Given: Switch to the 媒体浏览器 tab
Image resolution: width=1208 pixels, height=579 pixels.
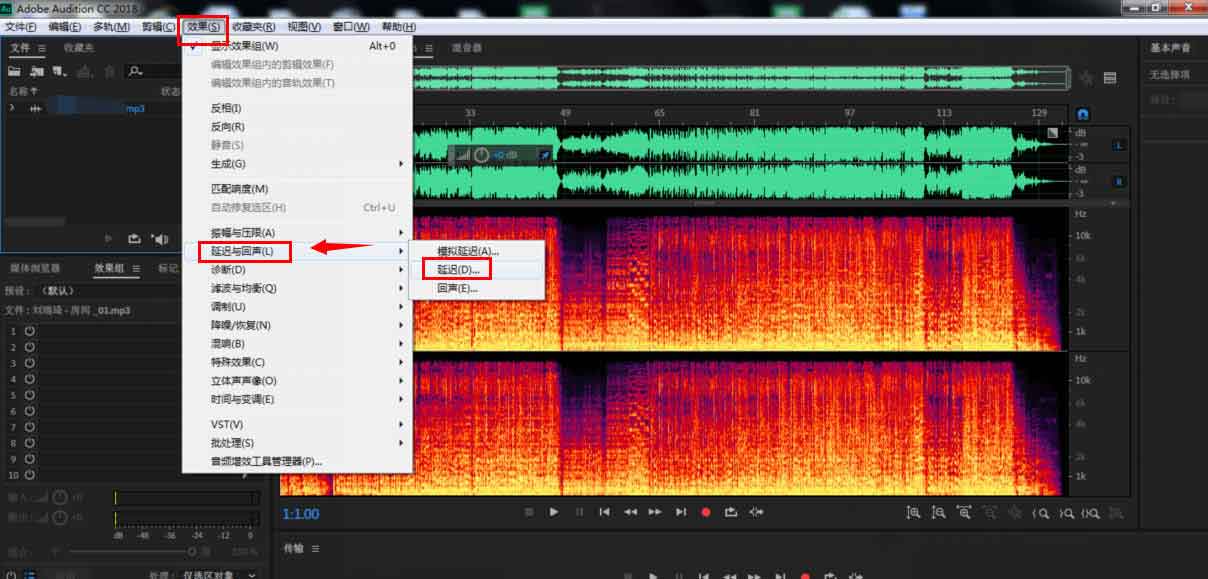Looking at the screenshot, I should point(35,268).
